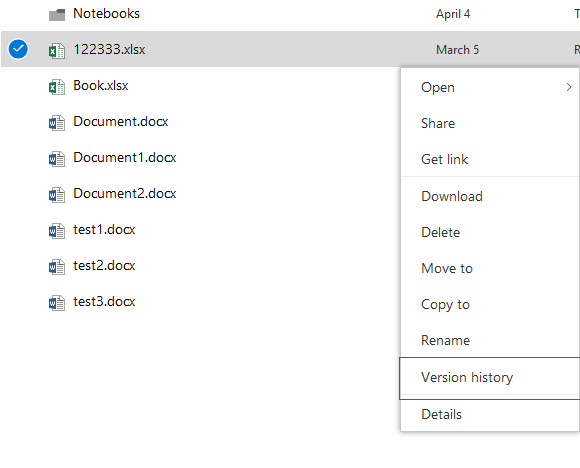Click the Excel icon beside Book.xlsx
Viewport: 580px width, 468px height.
click(x=57, y=87)
